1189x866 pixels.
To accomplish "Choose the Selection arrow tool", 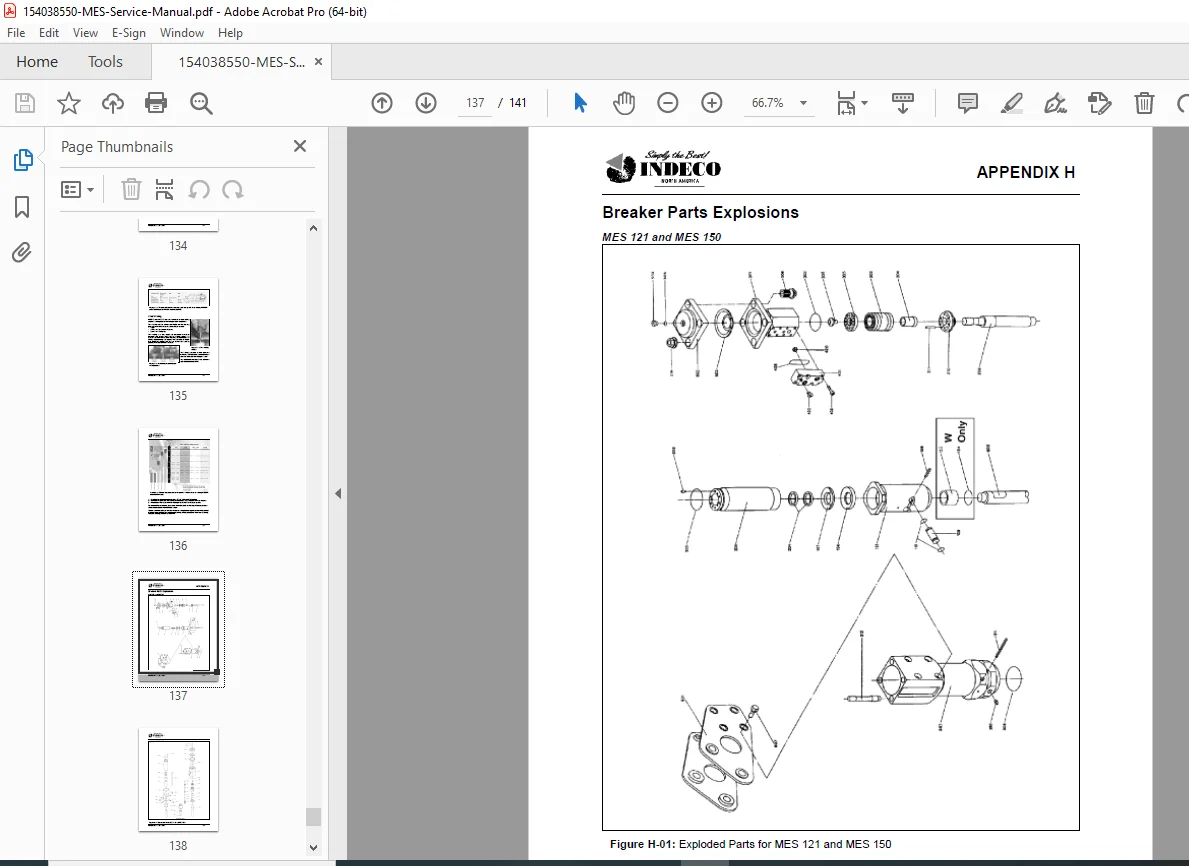I will click(580, 102).
